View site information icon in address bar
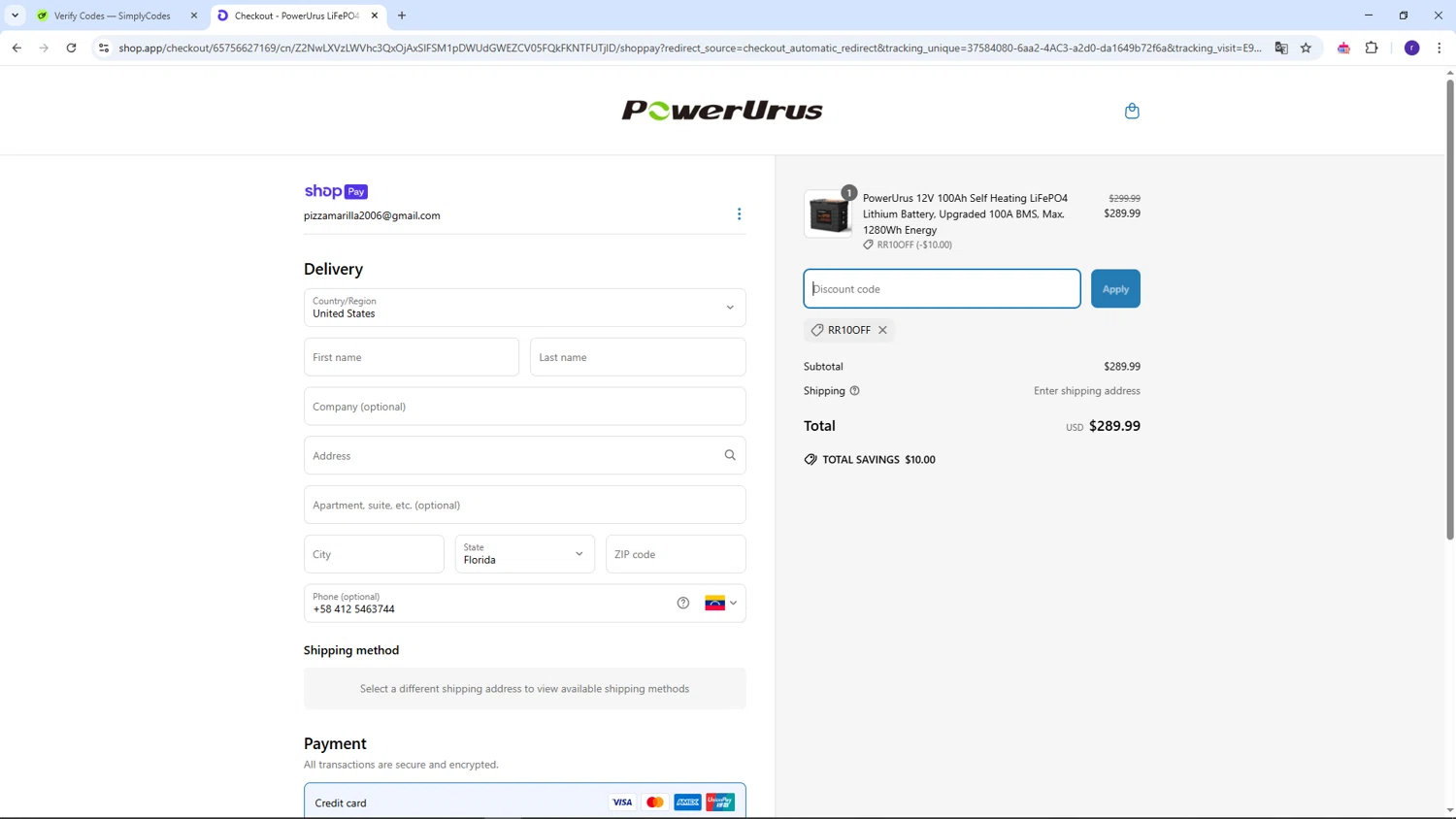The height and width of the screenshot is (819, 1456). click(x=104, y=48)
